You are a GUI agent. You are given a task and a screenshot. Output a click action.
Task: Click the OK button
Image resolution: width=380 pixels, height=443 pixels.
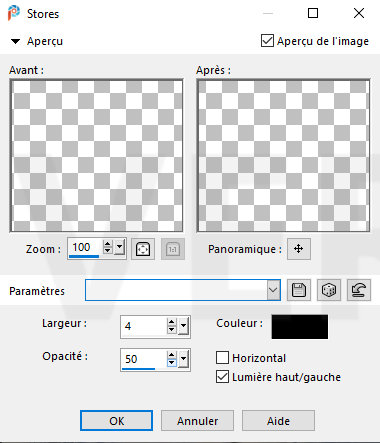pos(116,421)
